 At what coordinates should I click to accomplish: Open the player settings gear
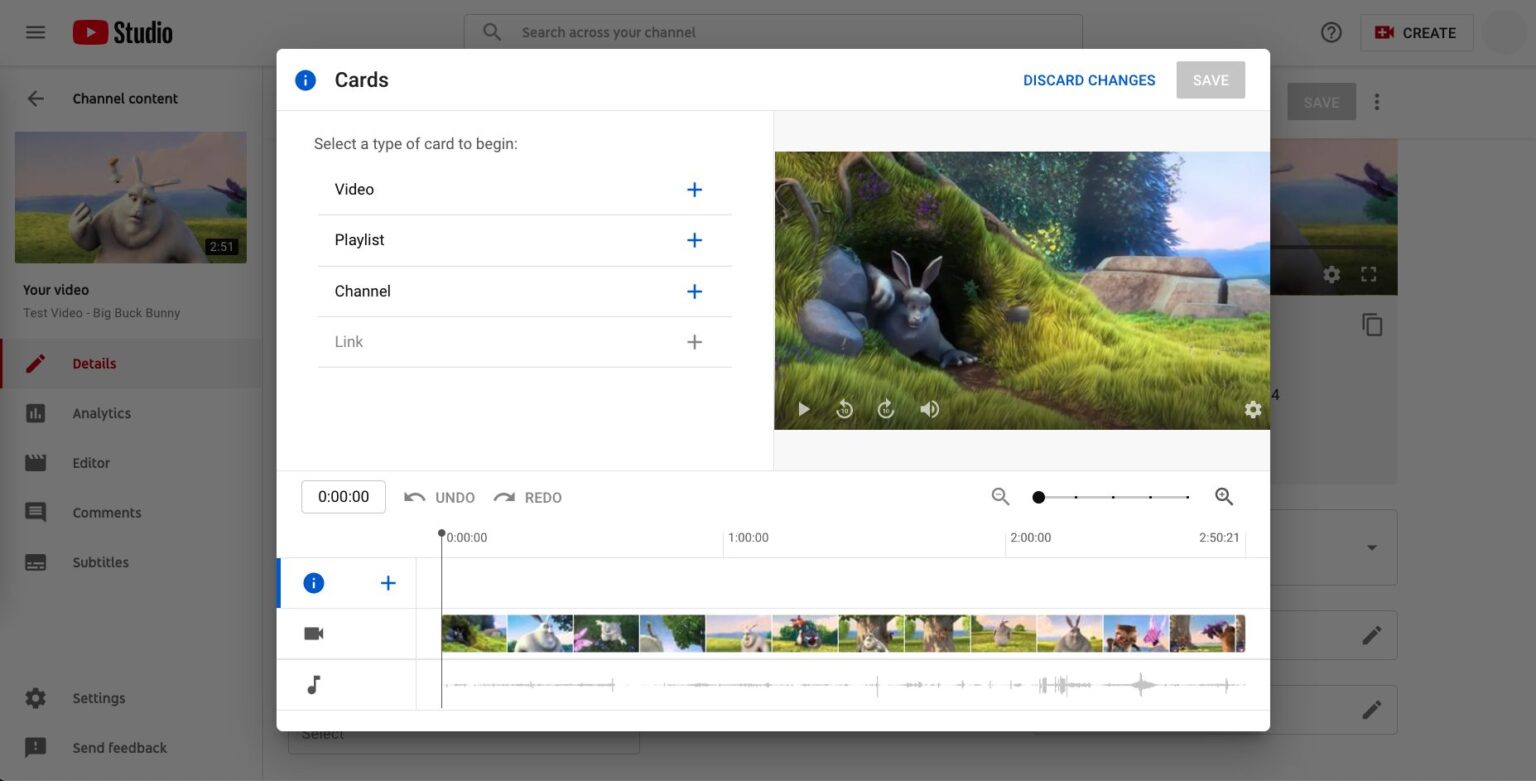(x=1253, y=409)
